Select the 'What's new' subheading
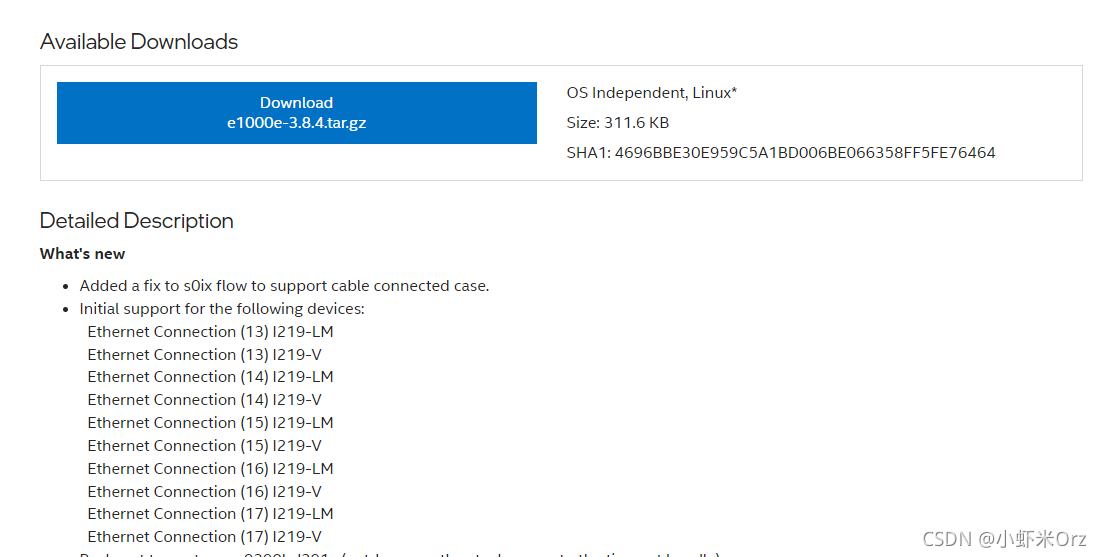 coord(82,254)
